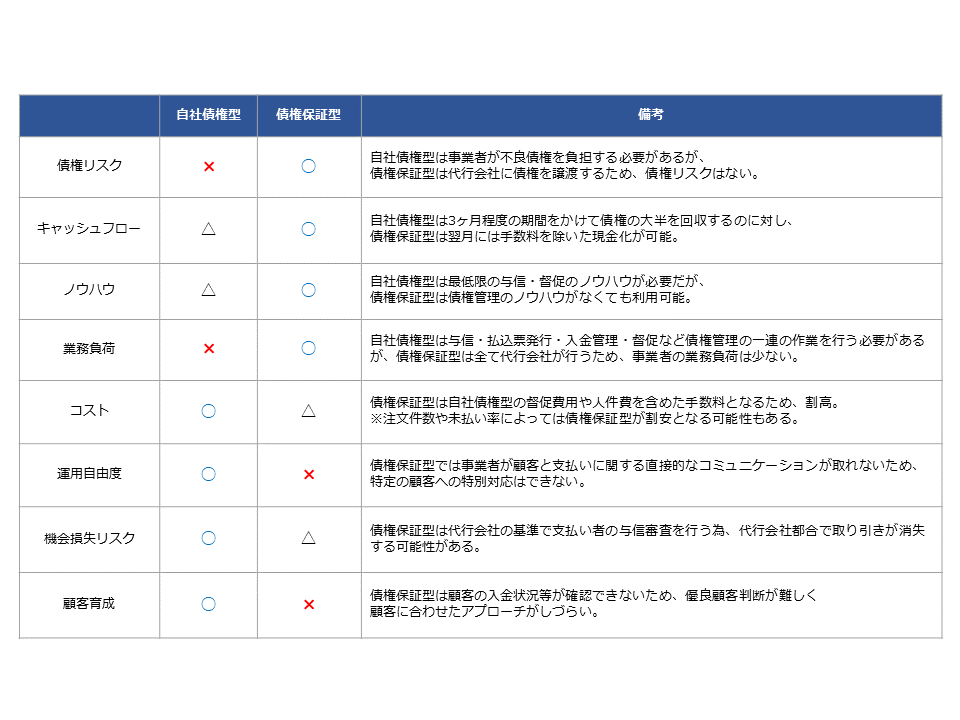Screen dimensions: 960x720
Task: Click the × mark for 債権リスク under 自社債権型
Action: [208, 167]
